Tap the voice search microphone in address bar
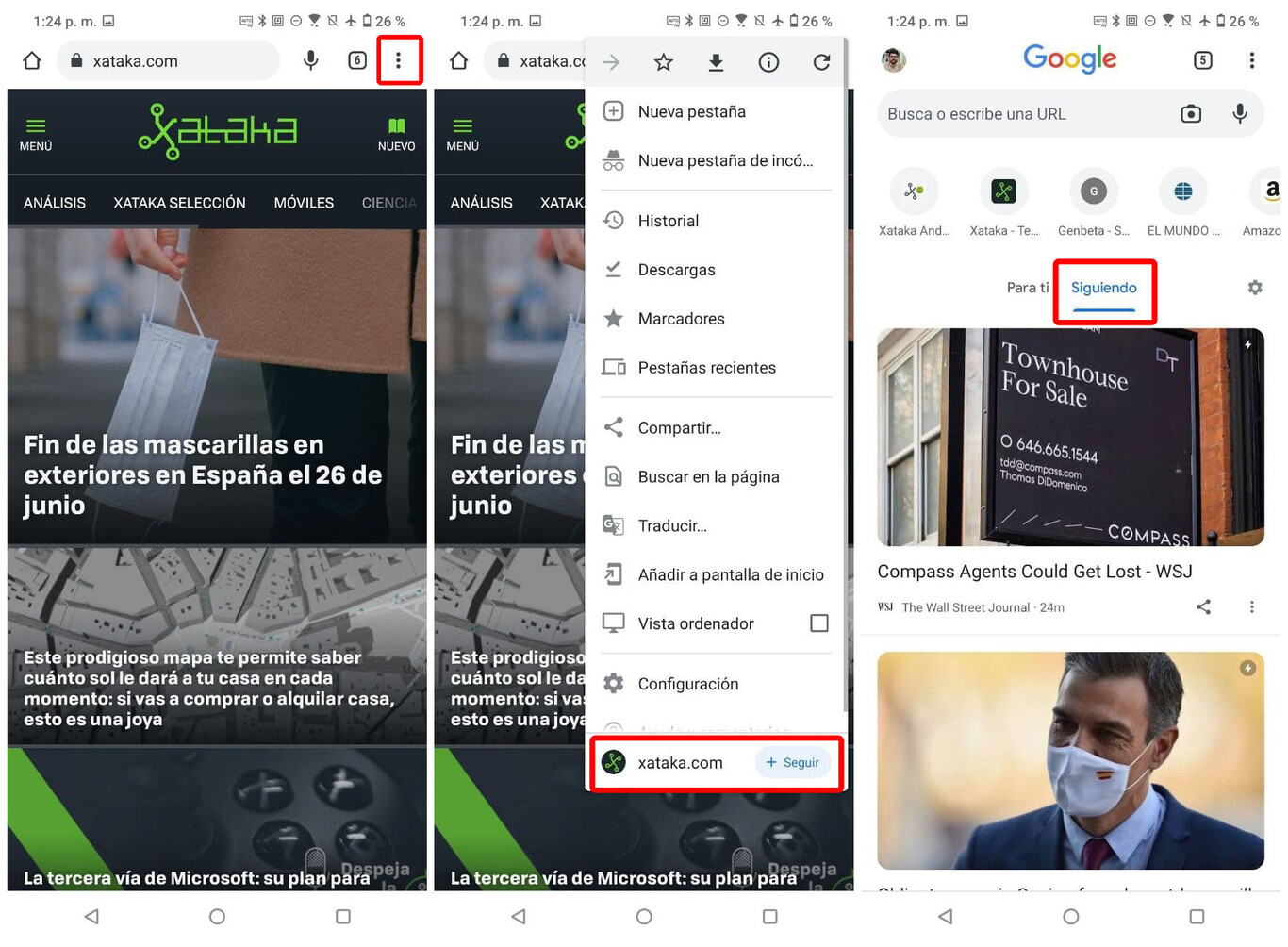 click(x=310, y=60)
